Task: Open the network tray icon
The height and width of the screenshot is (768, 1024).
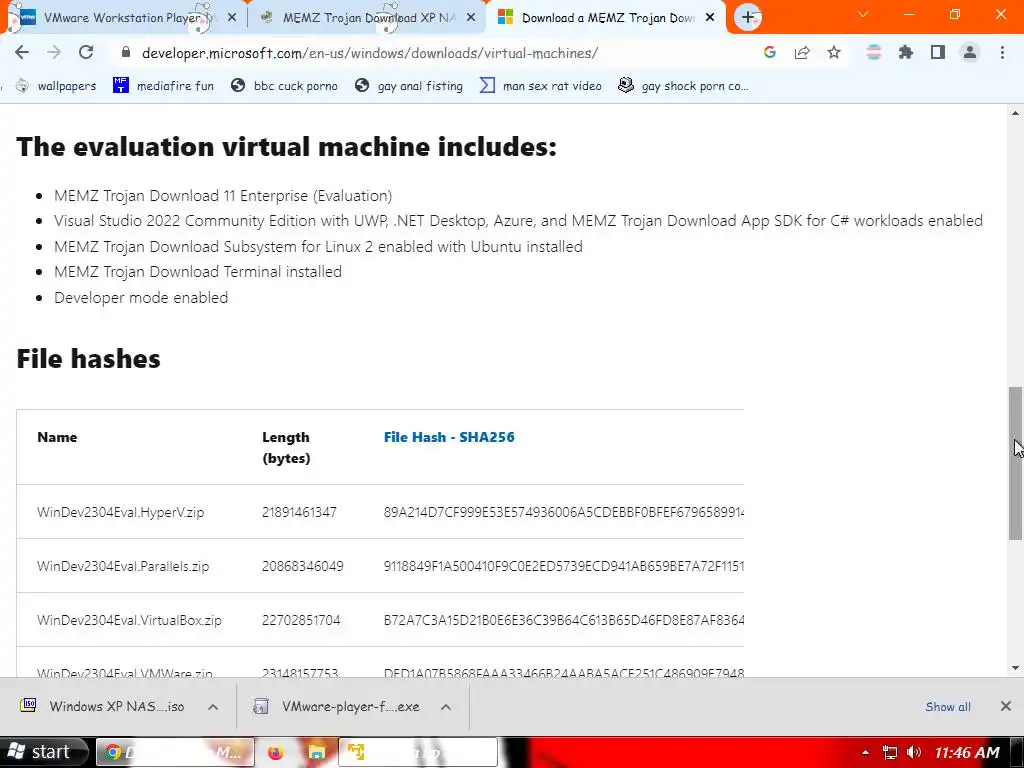Action: tap(889, 752)
